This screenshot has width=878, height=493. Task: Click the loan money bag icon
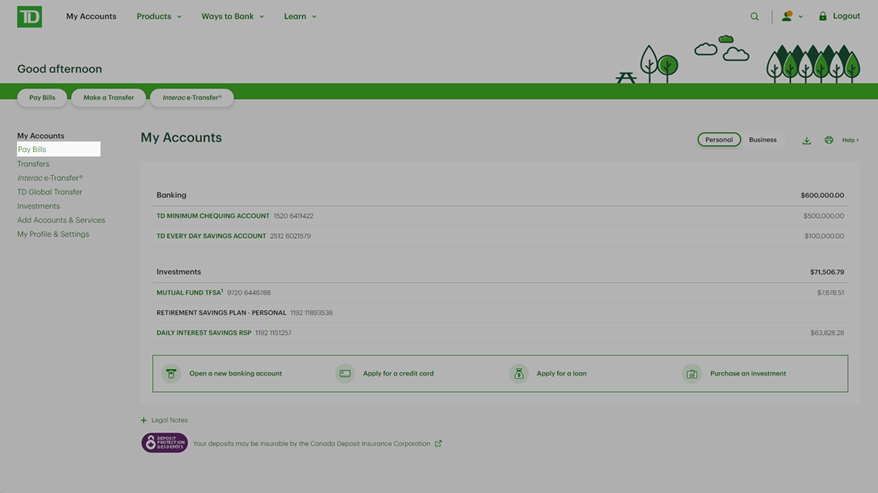(x=519, y=373)
